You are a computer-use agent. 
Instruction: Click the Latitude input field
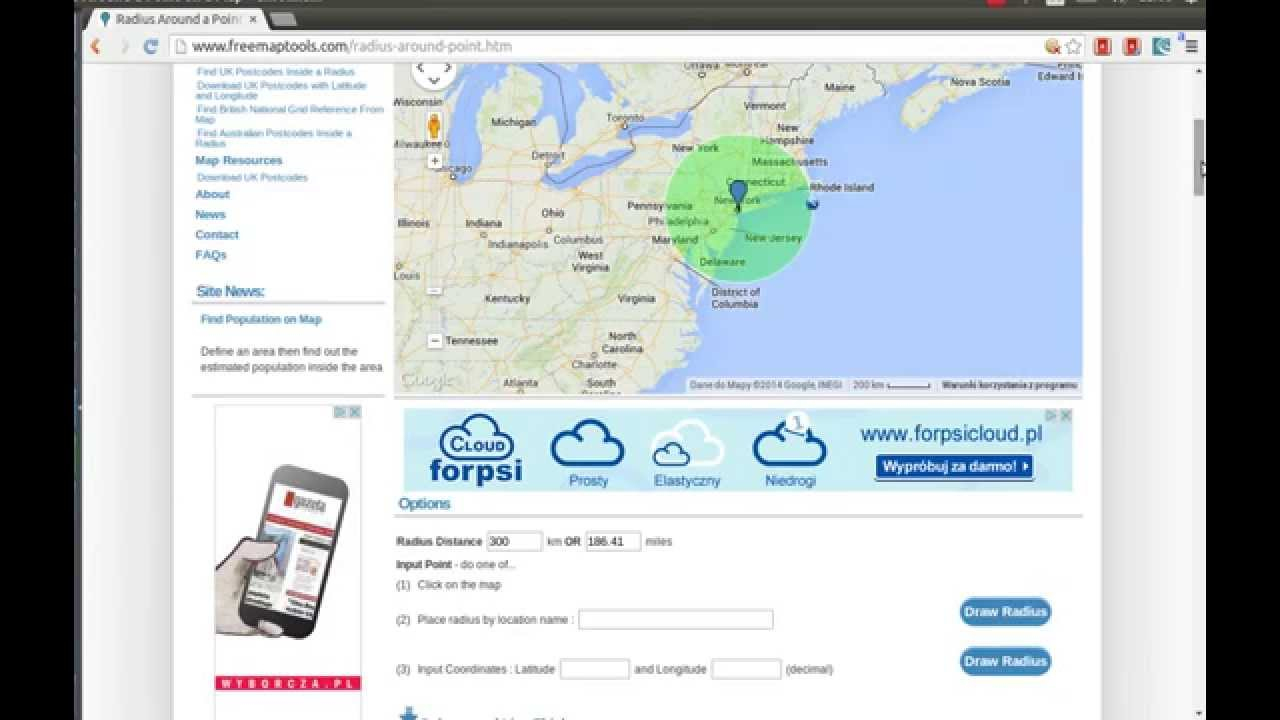tap(594, 669)
